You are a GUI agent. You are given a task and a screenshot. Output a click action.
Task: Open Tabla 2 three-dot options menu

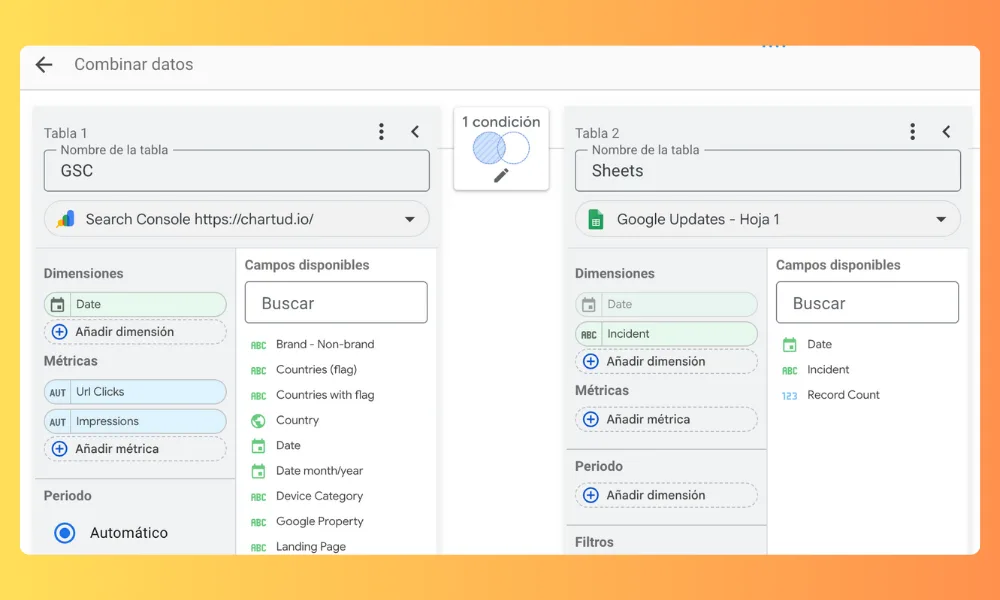click(912, 132)
